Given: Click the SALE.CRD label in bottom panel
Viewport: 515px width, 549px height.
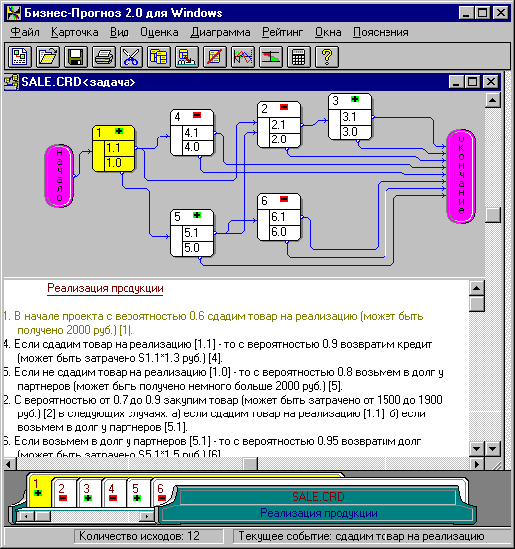Looking at the screenshot, I should coord(318,496).
